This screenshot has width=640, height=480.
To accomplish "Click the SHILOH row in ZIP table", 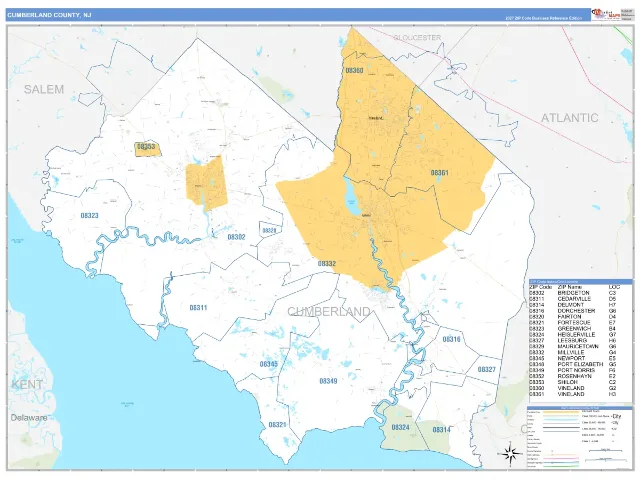I will click(574, 382).
